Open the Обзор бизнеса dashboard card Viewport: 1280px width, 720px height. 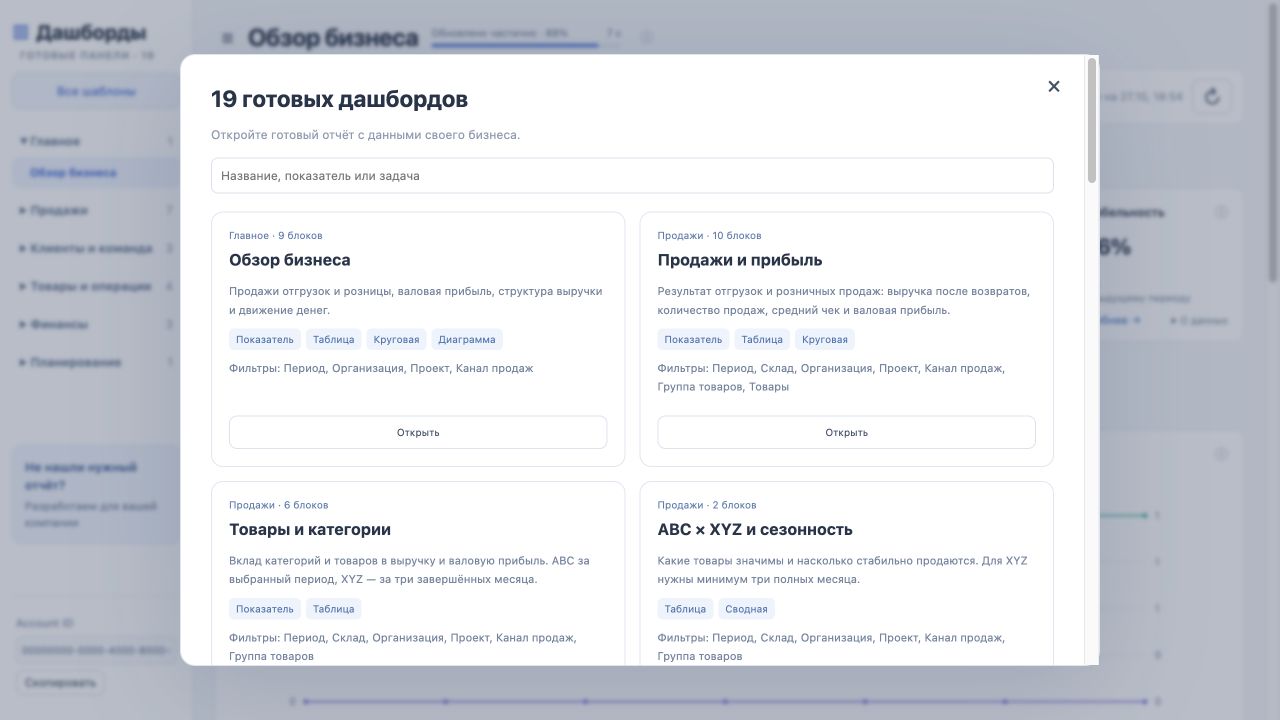tap(418, 433)
